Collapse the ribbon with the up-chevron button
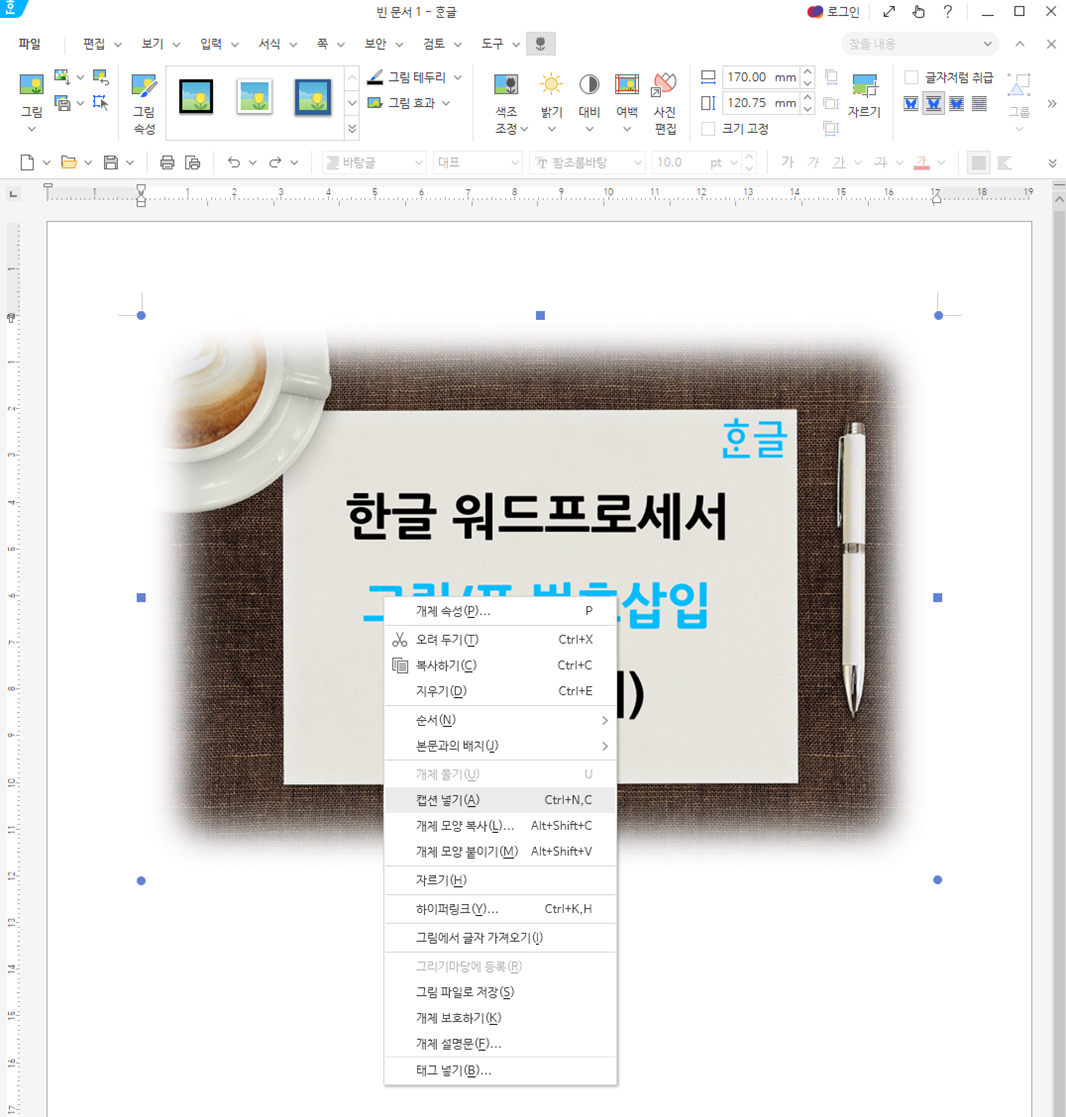 pos(1020,44)
